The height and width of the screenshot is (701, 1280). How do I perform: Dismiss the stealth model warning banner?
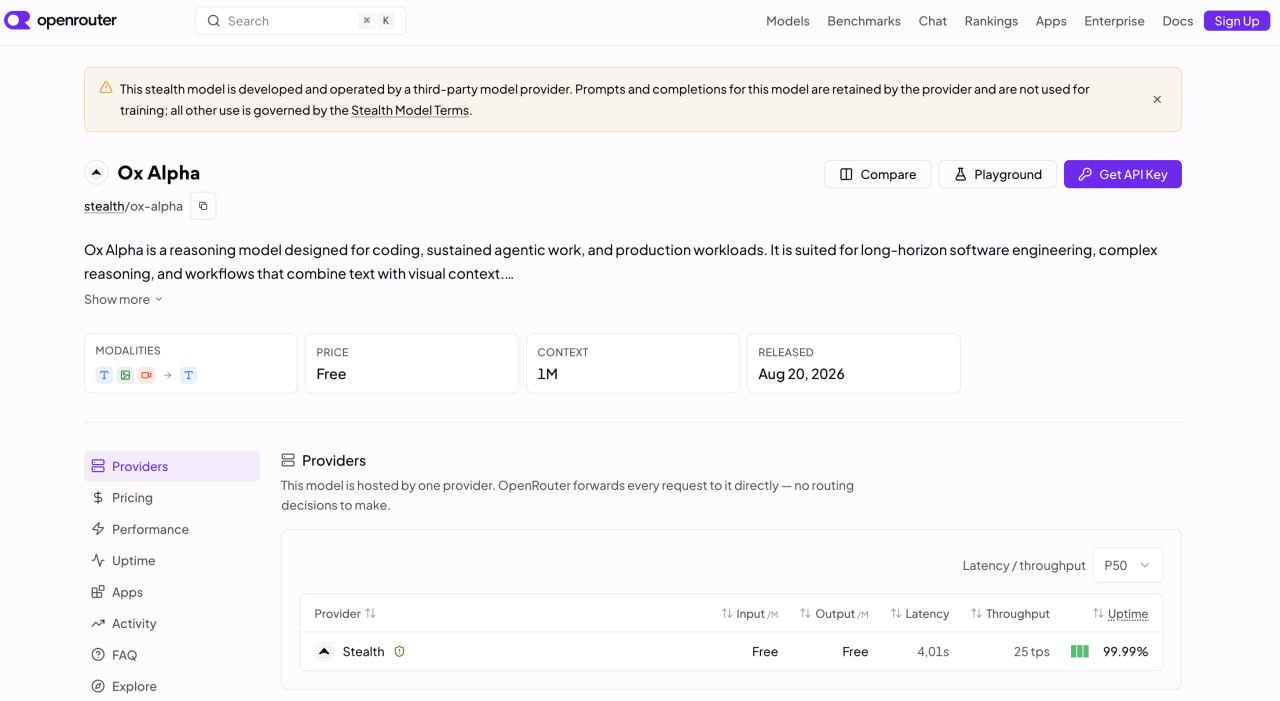[x=1157, y=99]
